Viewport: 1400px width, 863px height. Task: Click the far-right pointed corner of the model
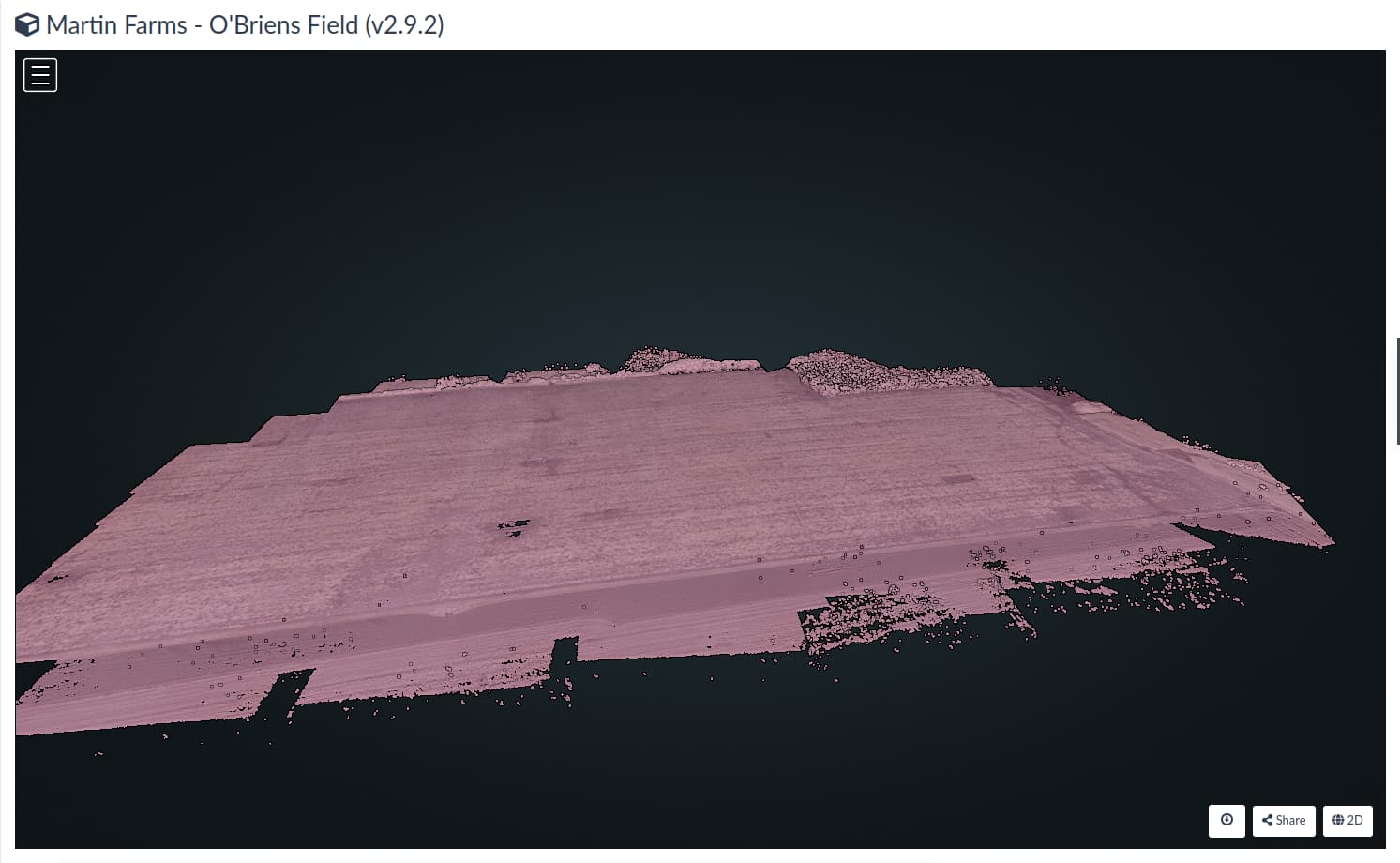[1328, 540]
